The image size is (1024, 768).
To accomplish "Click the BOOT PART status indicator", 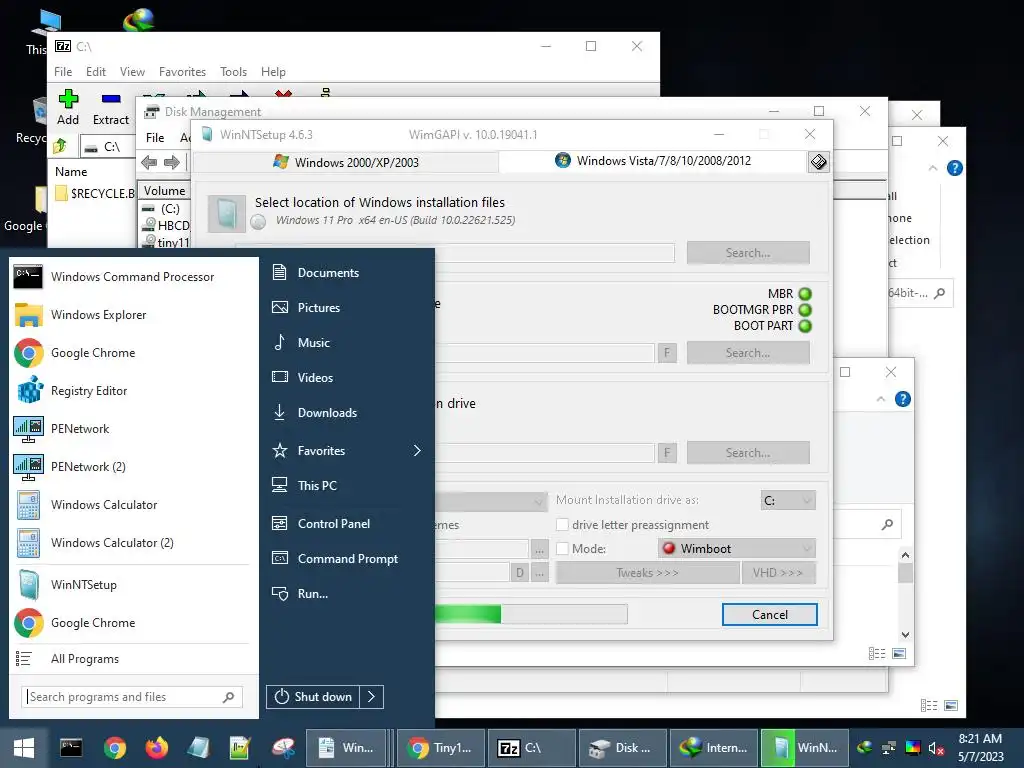I will tap(805, 326).
